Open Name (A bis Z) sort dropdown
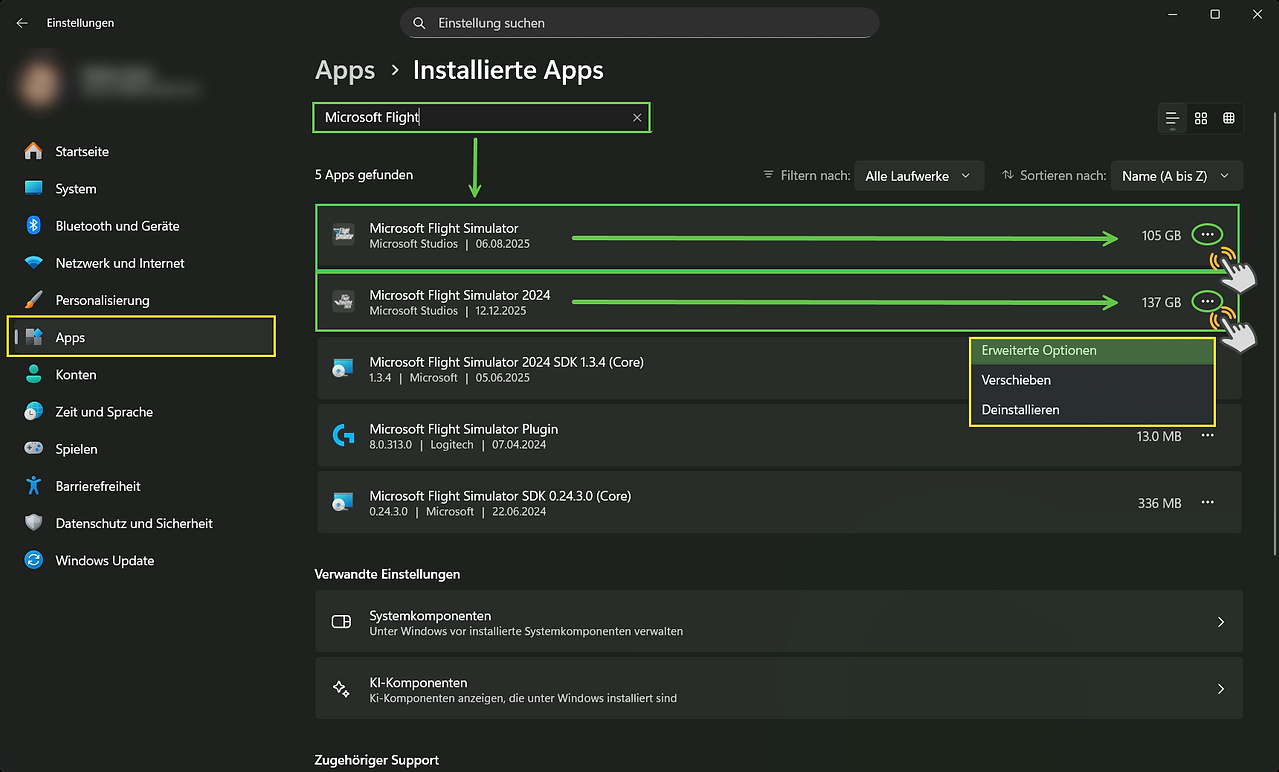This screenshot has height=772, width=1279. click(1176, 175)
